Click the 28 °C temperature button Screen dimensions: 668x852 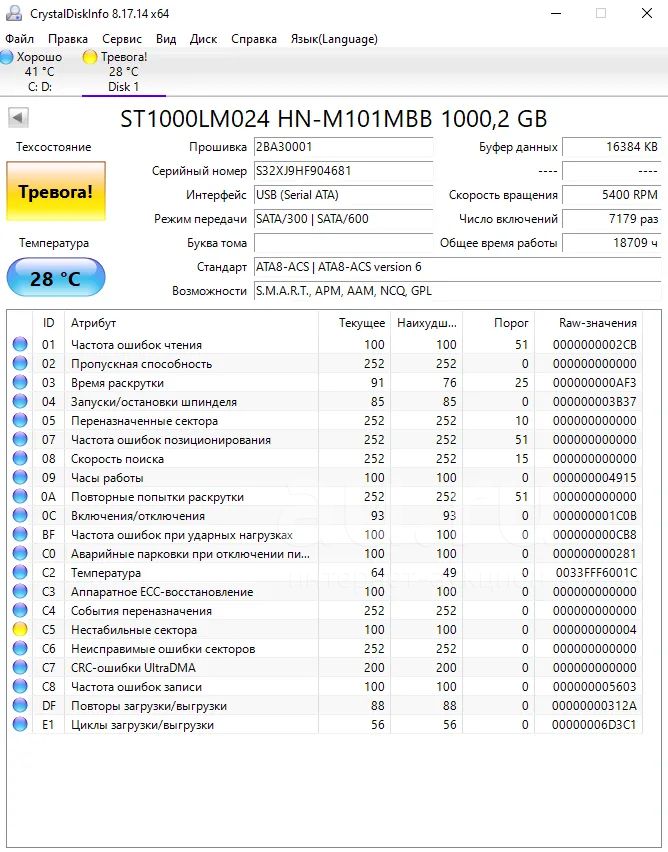click(x=55, y=278)
